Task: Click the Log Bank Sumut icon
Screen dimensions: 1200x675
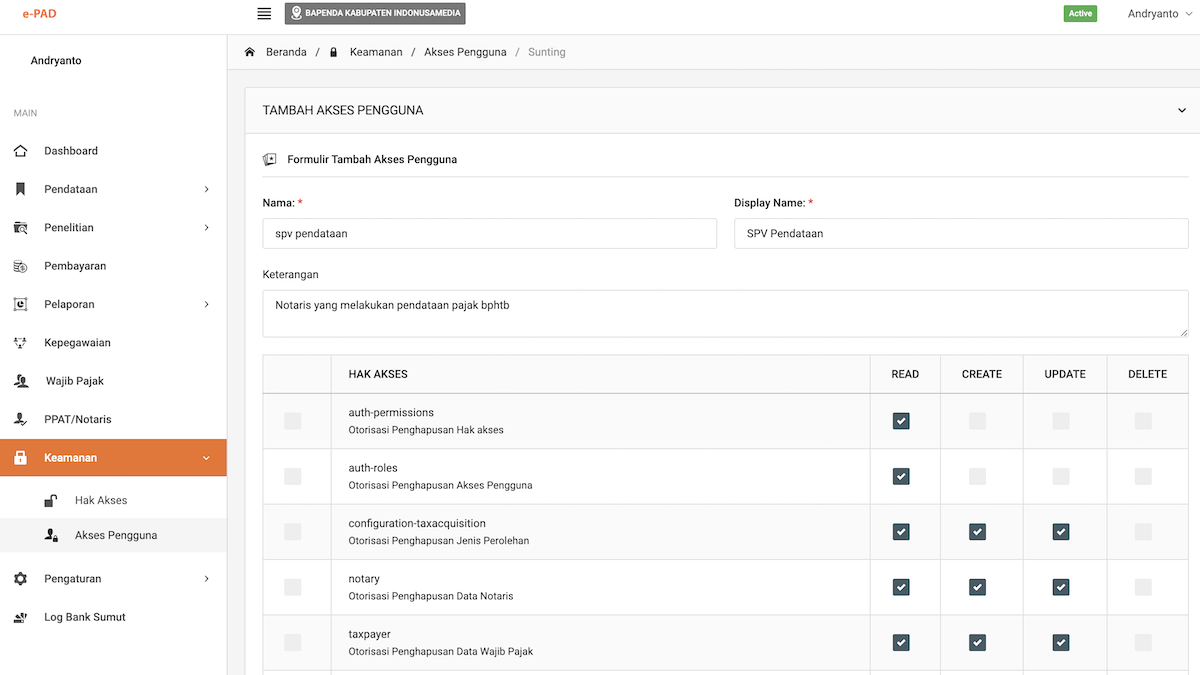Action: pos(21,617)
